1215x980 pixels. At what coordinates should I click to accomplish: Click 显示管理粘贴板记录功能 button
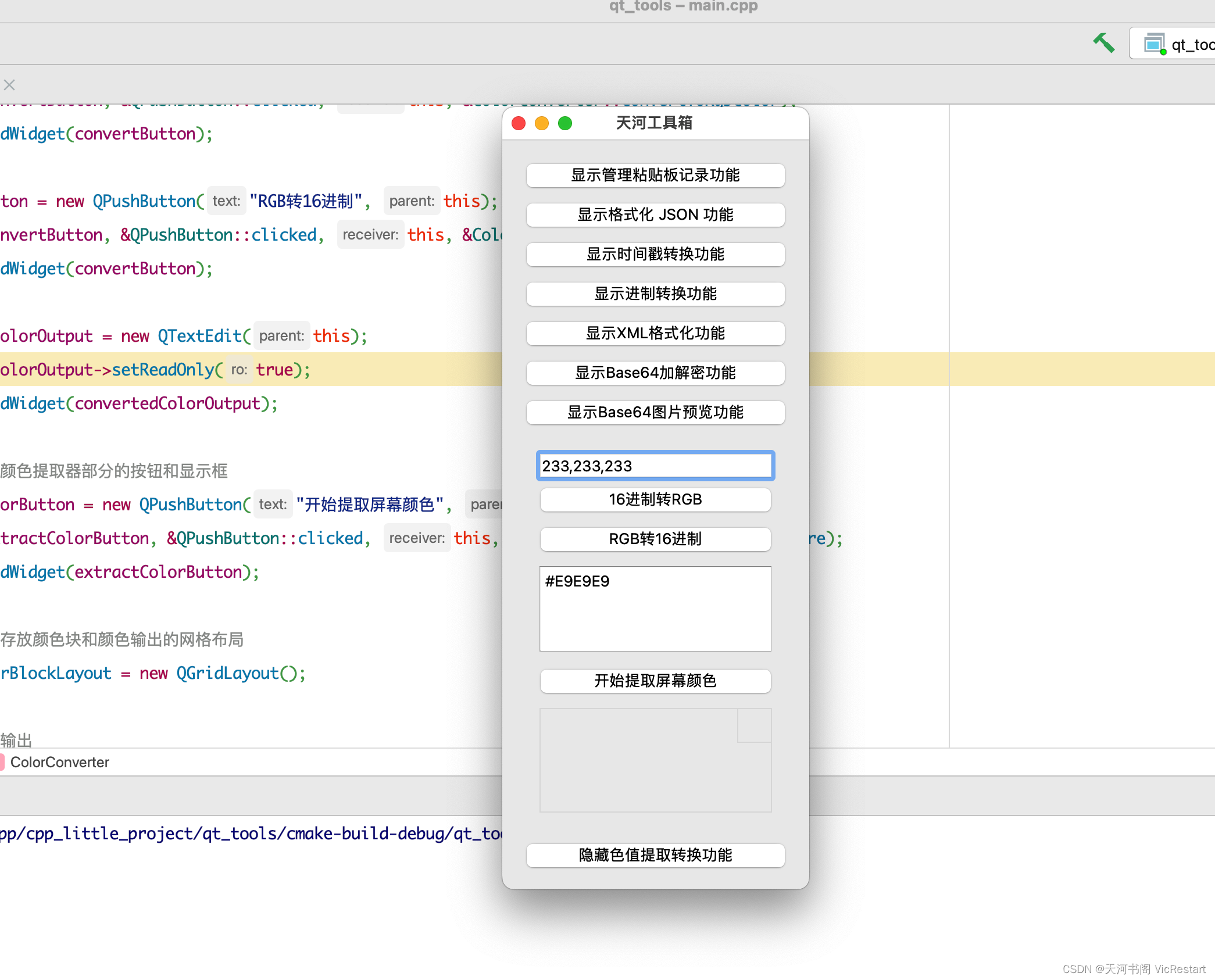coord(655,175)
